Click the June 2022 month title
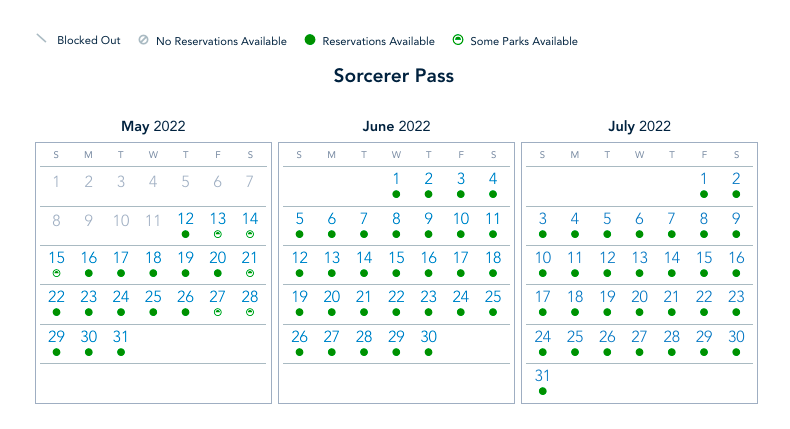 pos(396,127)
